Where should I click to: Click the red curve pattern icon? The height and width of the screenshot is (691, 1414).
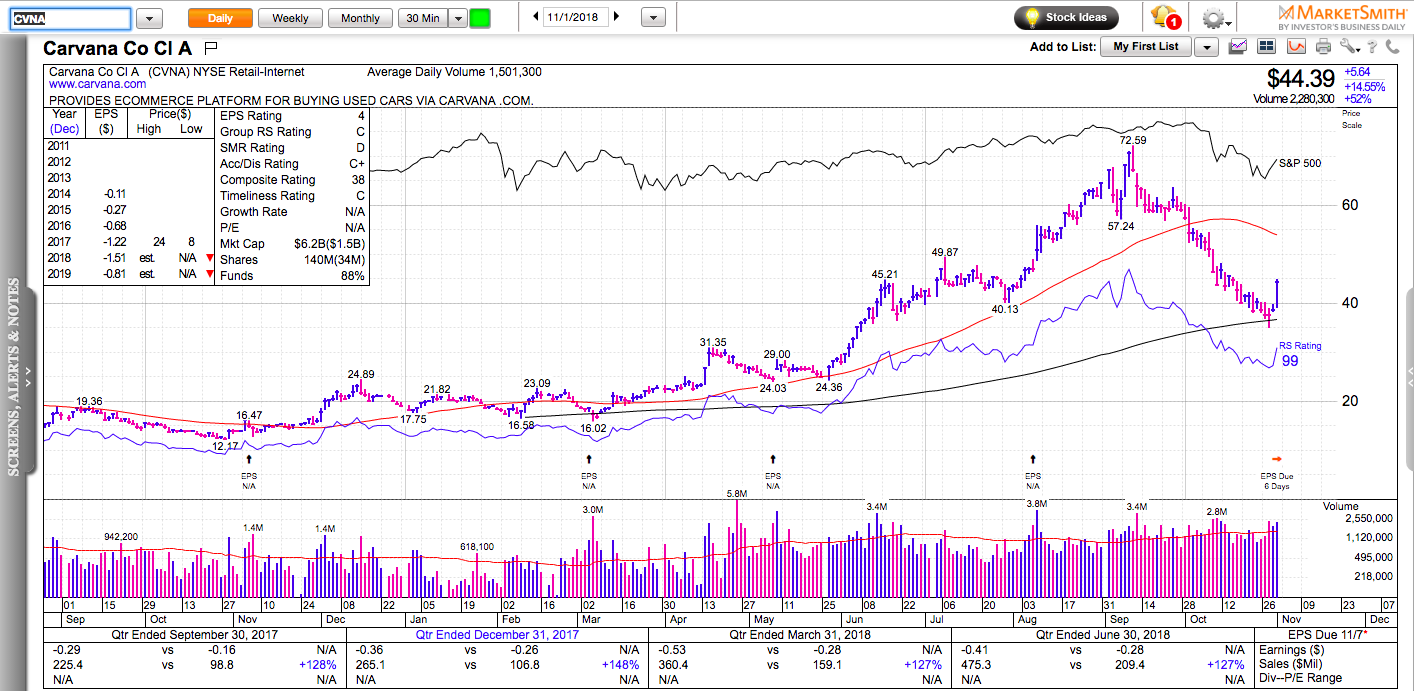point(1296,46)
